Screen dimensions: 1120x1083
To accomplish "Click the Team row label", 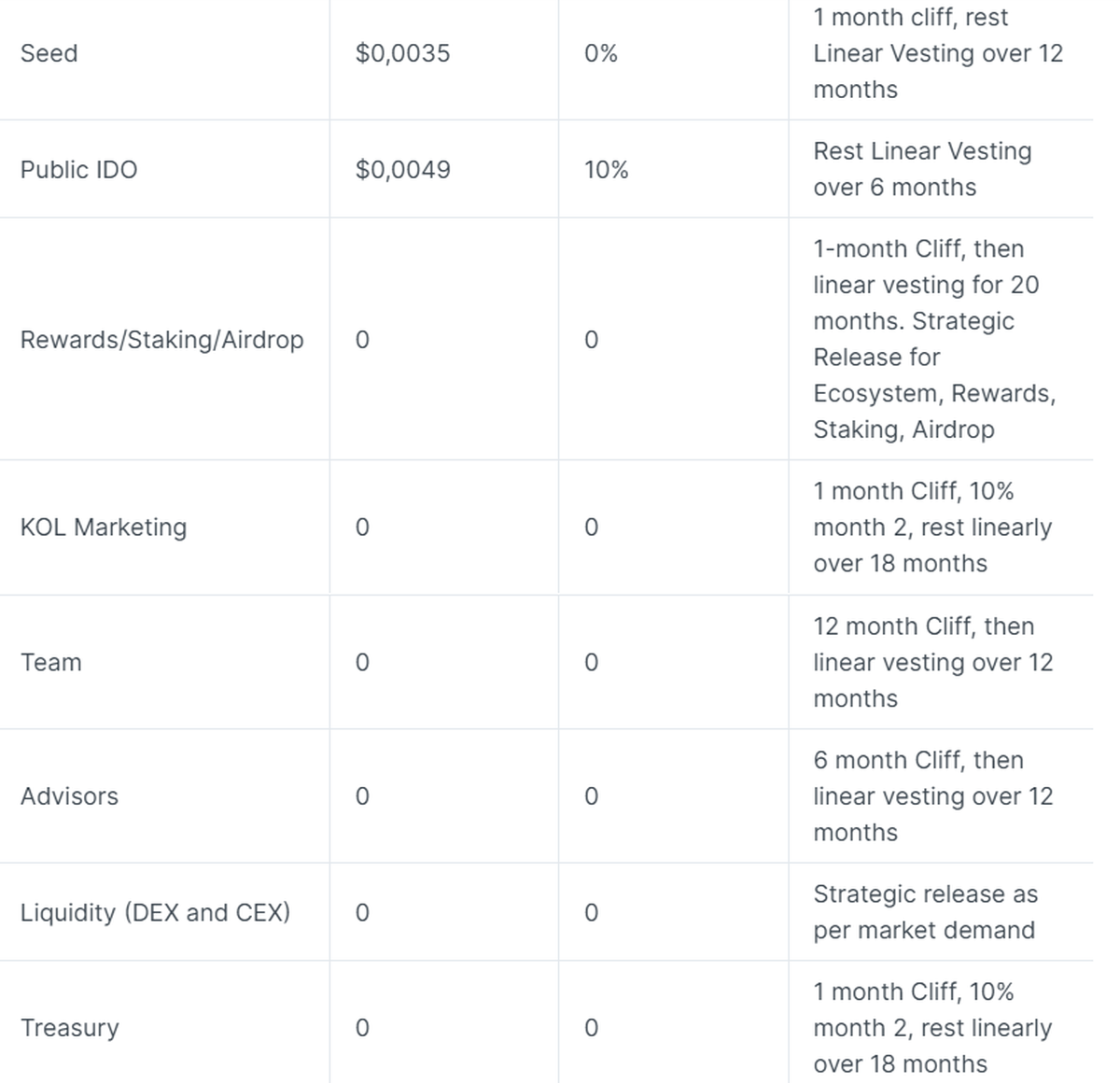I will pyautogui.click(x=51, y=662).
